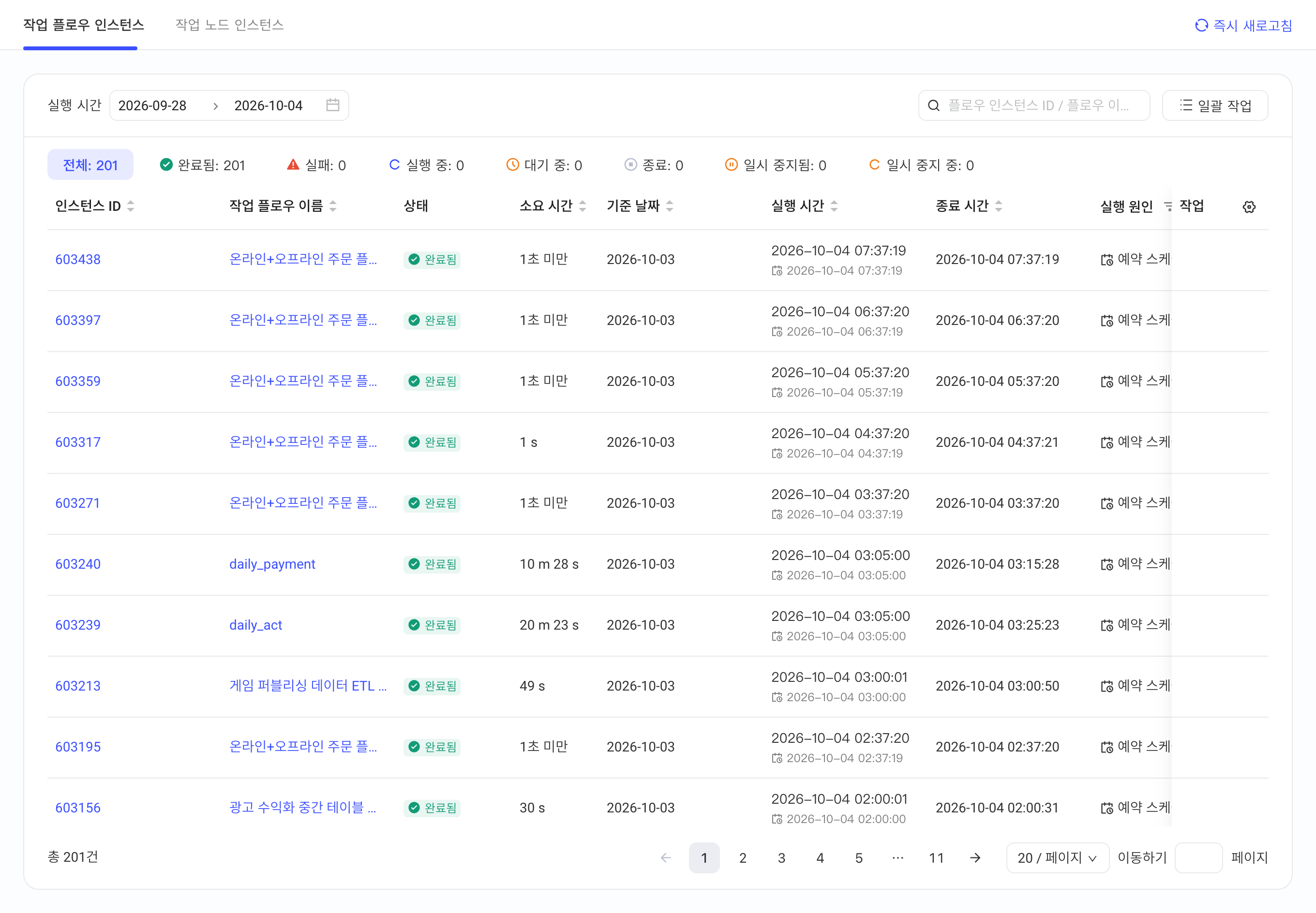This screenshot has height=913, width=1316.
Task: Open end date 2026-10-04 picker
Action: [x=269, y=105]
